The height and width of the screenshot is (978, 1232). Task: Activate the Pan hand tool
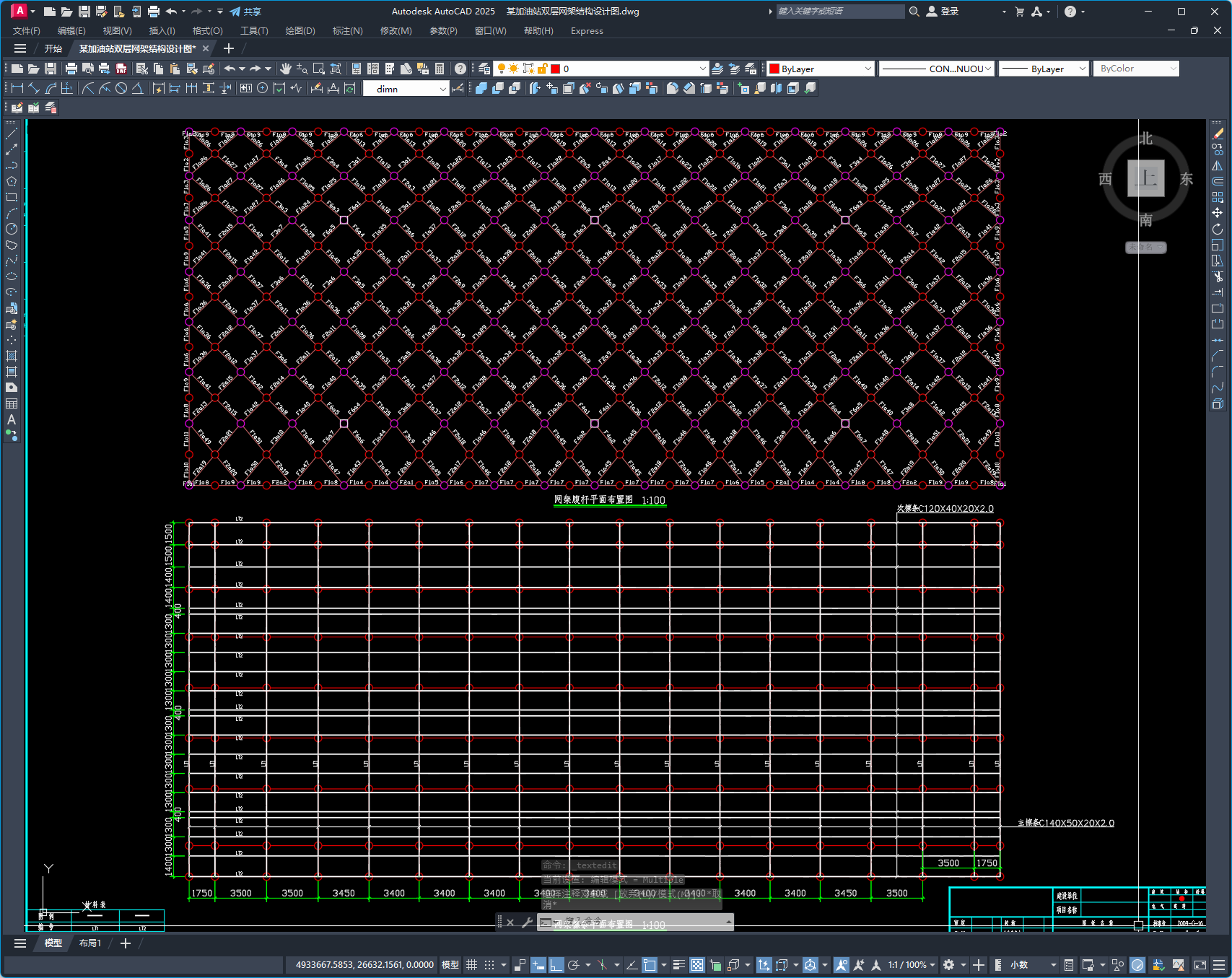click(x=286, y=69)
